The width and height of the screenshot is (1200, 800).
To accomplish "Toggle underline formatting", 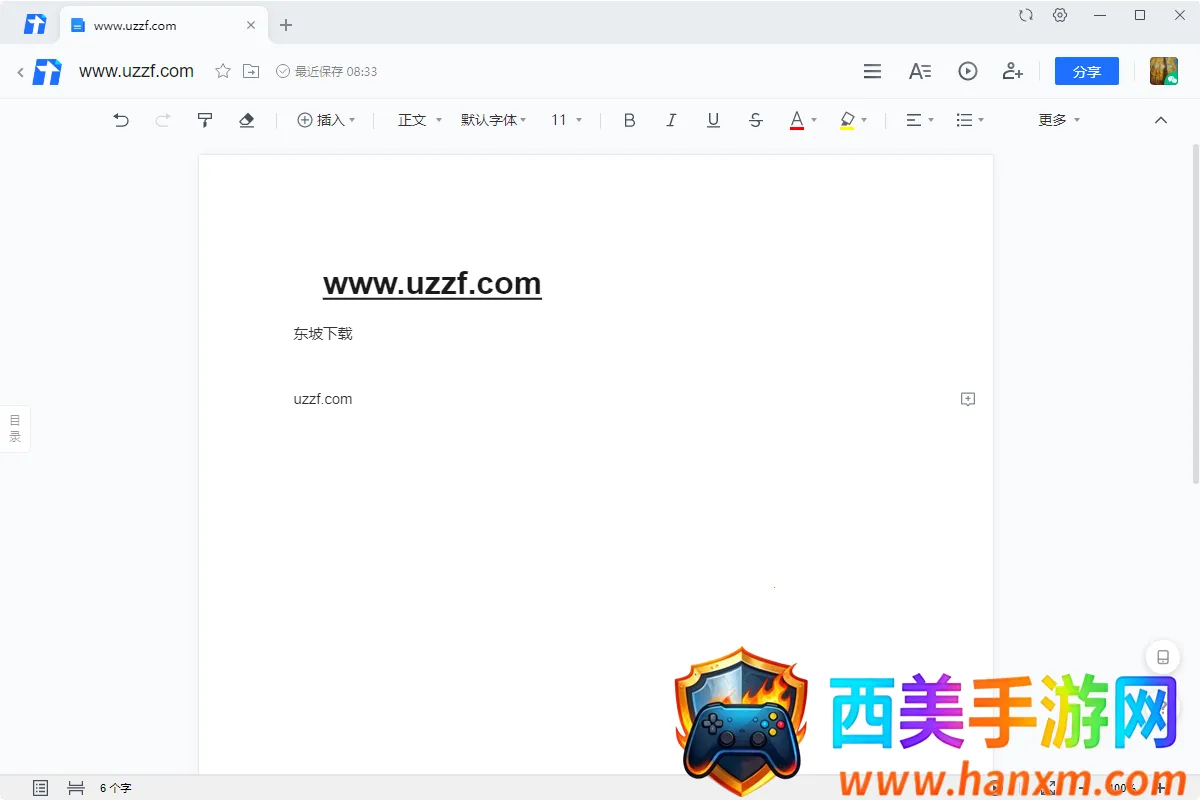I will pyautogui.click(x=713, y=120).
